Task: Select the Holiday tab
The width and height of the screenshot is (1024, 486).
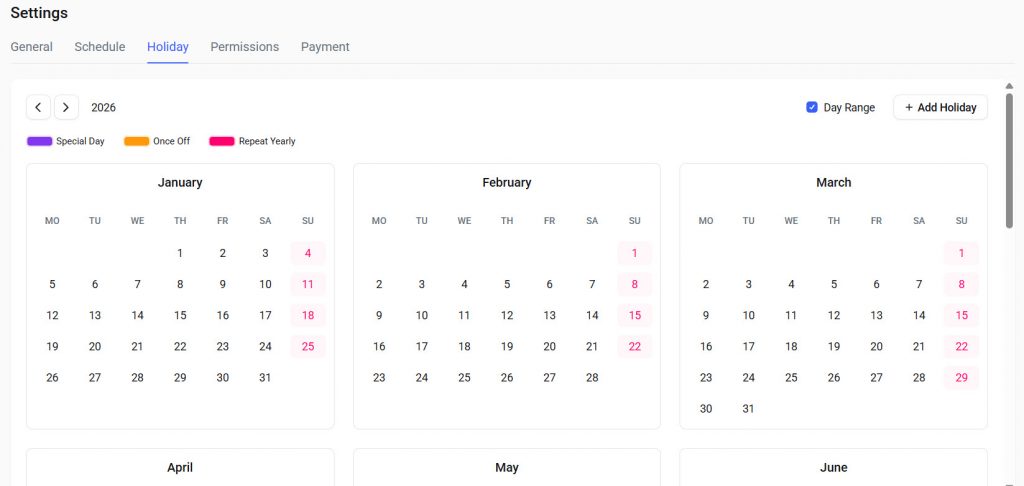Action: click(168, 47)
